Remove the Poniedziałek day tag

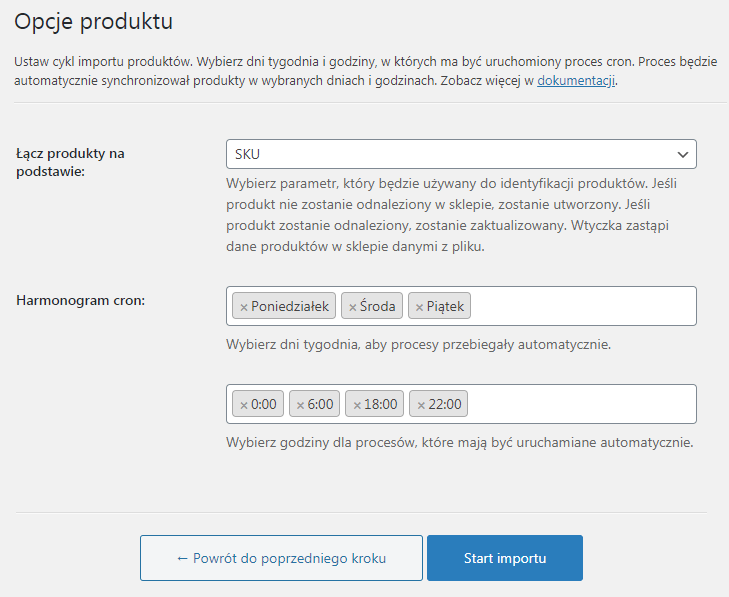click(243, 307)
